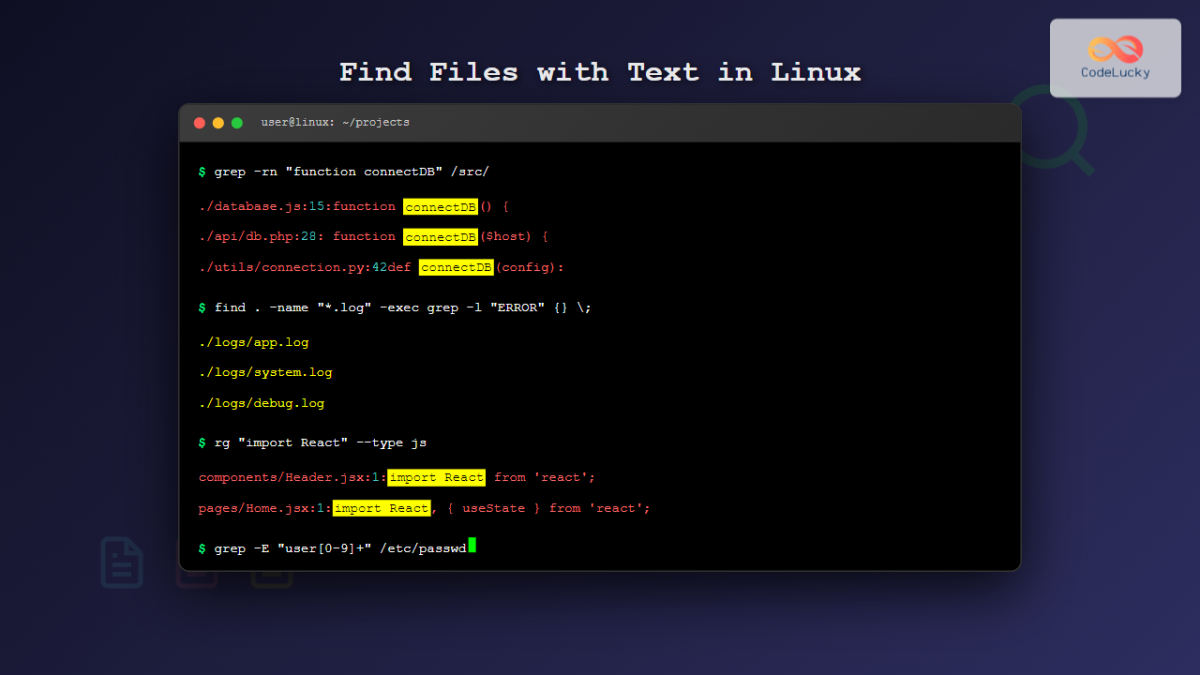The height and width of the screenshot is (675, 1200).
Task: Click the green dollar prompt before the grep -rn command
Action: click(201, 171)
